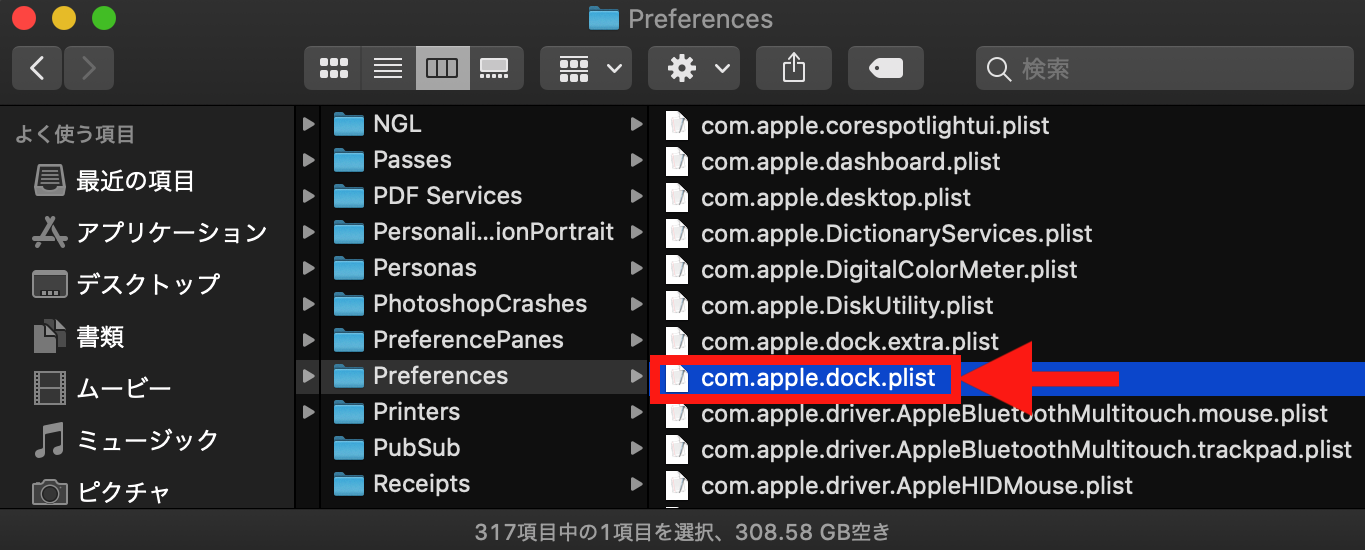Select the column view button
Screen dimensions: 1365x550
[442, 68]
